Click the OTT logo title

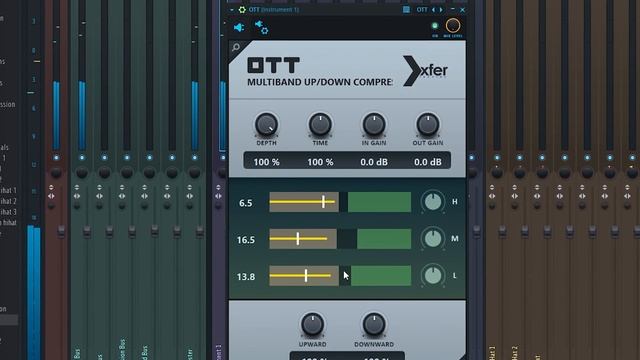pyautogui.click(x=273, y=65)
